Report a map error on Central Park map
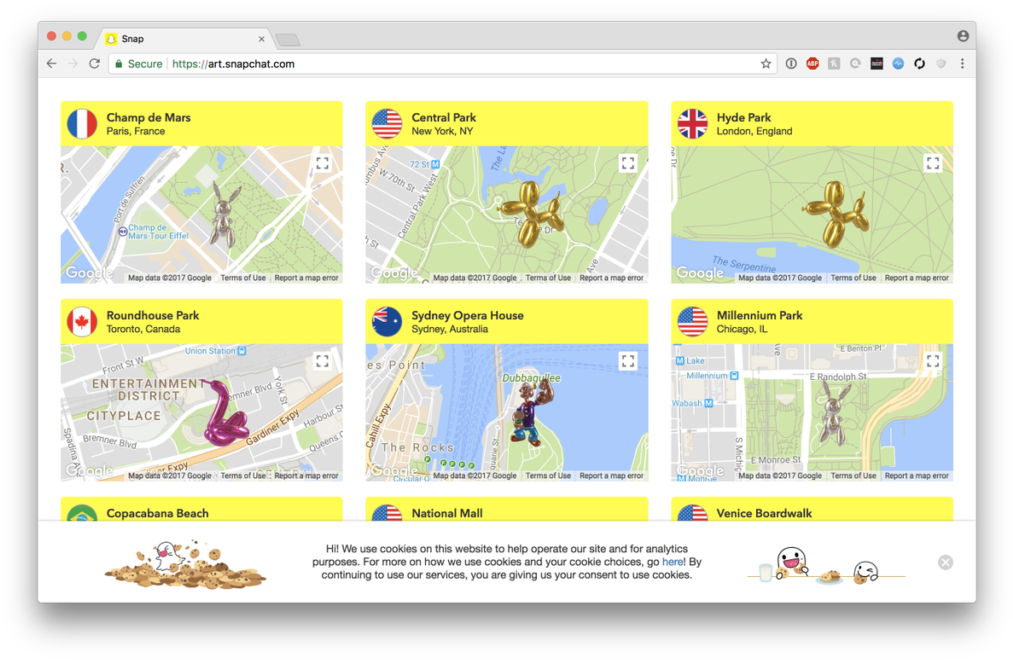This screenshot has width=1013, height=660. point(611,278)
